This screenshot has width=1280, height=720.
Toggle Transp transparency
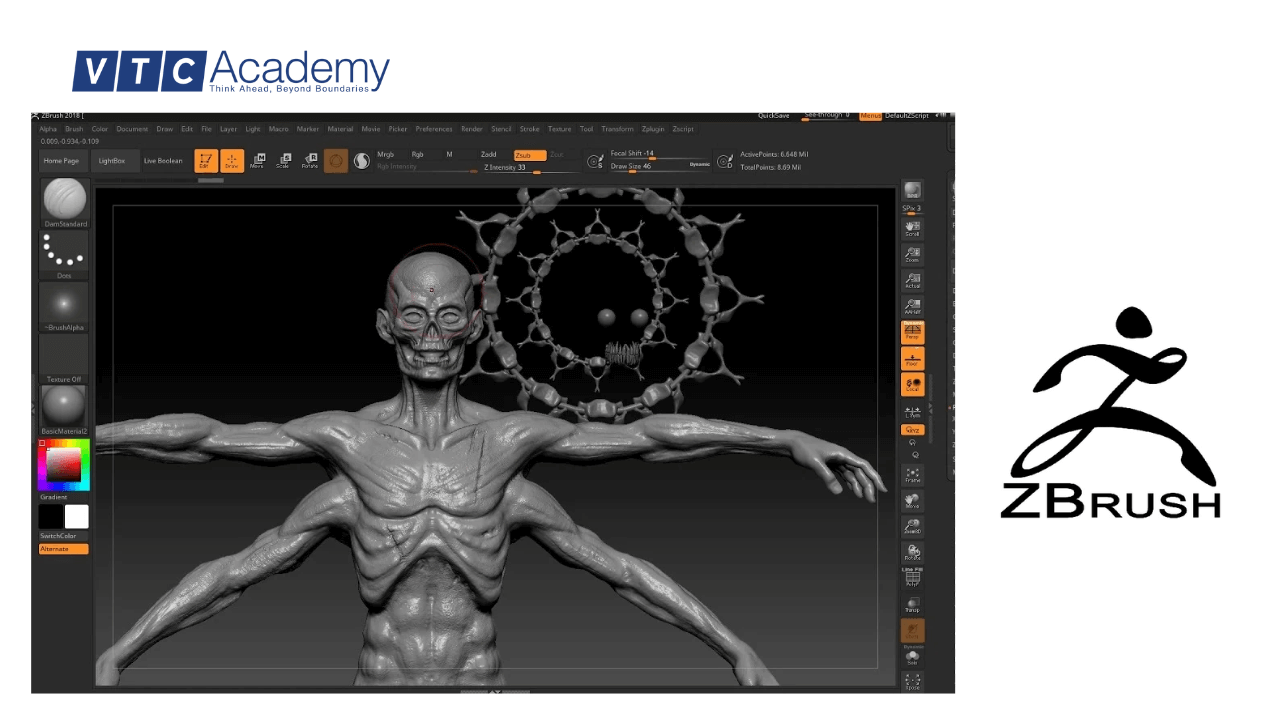[x=912, y=603]
